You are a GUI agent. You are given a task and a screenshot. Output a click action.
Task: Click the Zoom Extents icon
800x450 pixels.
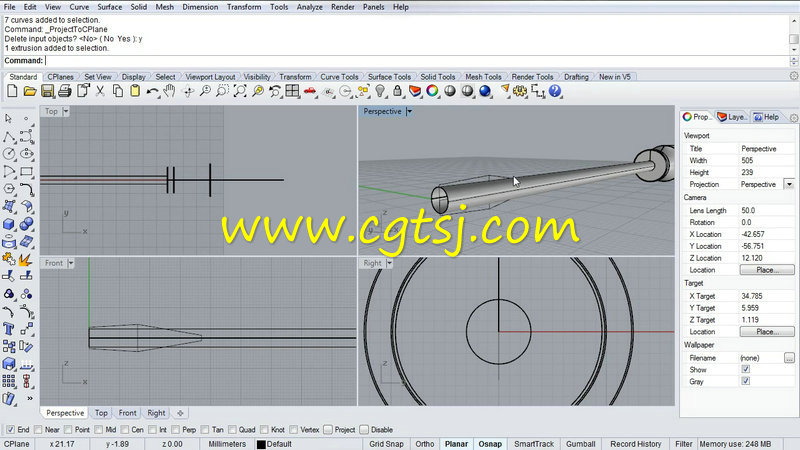pos(240,91)
